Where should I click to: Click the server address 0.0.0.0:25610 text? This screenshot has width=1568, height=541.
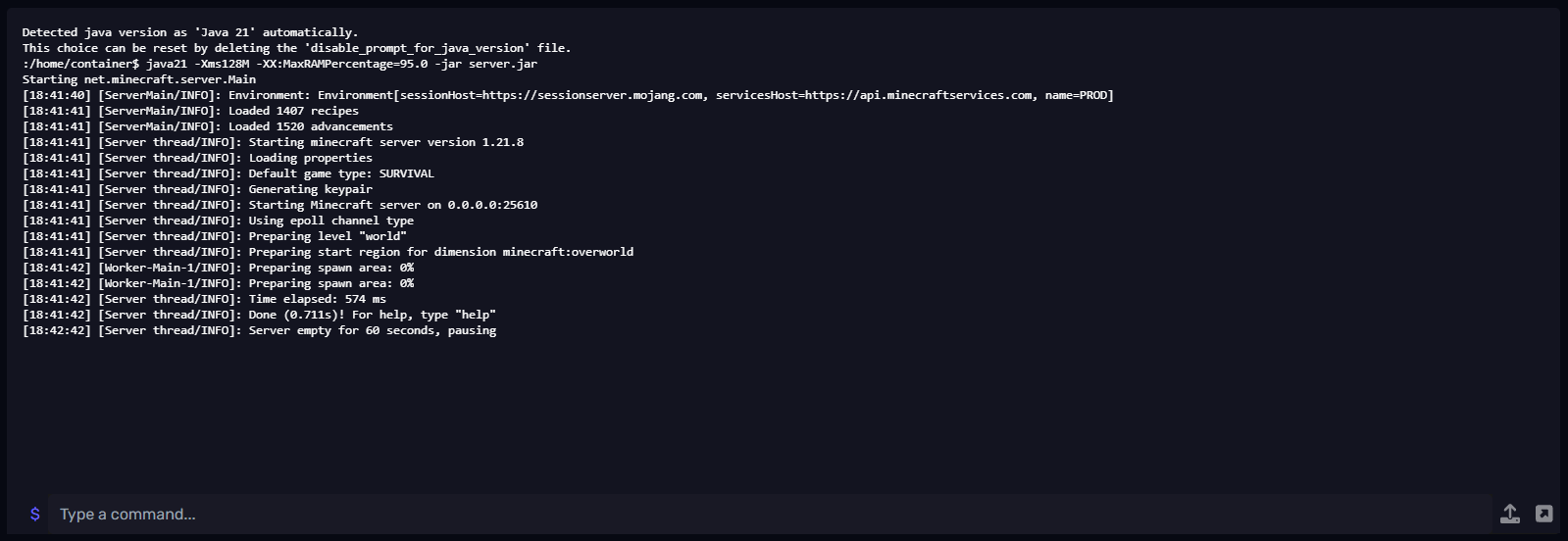coord(492,205)
